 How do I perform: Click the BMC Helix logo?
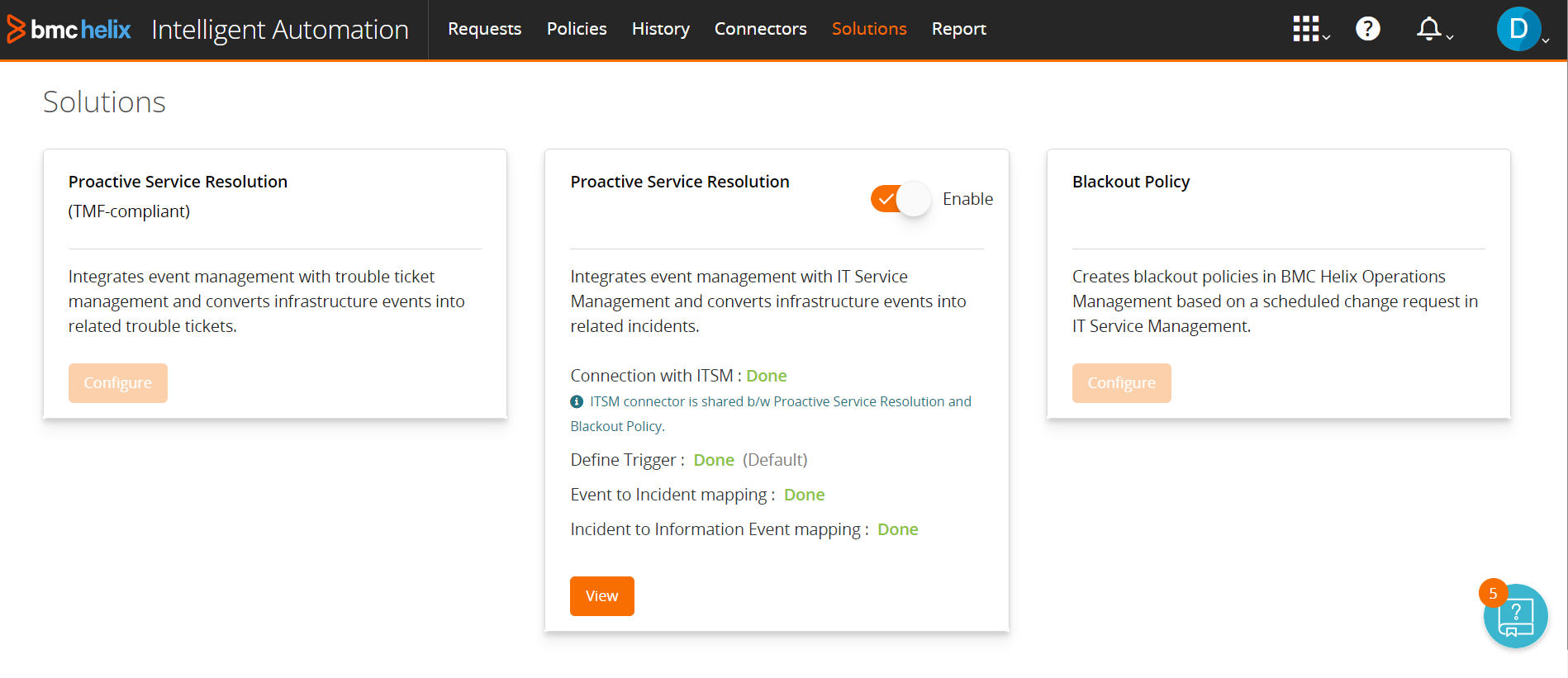(69, 30)
